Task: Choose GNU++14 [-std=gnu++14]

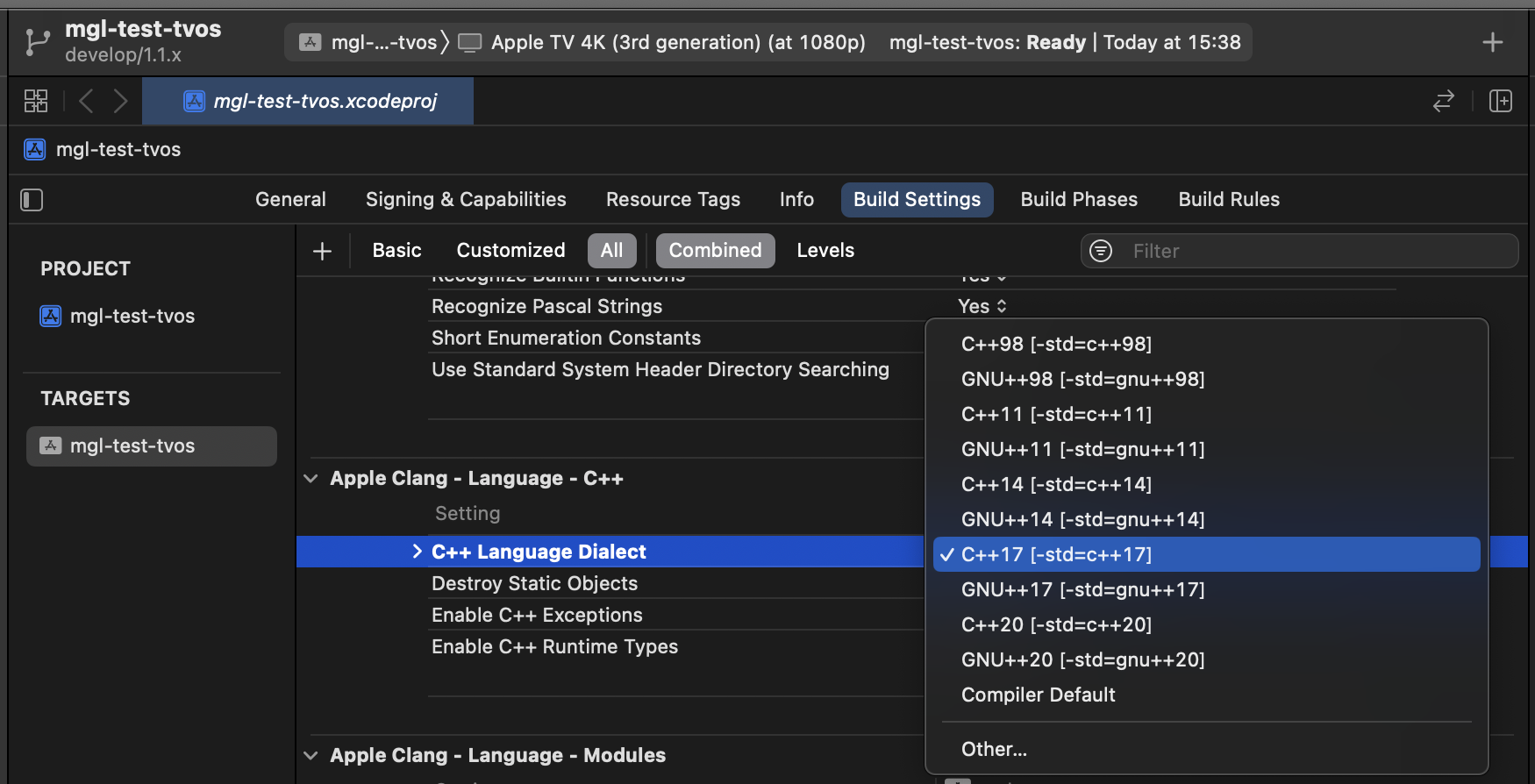Action: [1206, 519]
